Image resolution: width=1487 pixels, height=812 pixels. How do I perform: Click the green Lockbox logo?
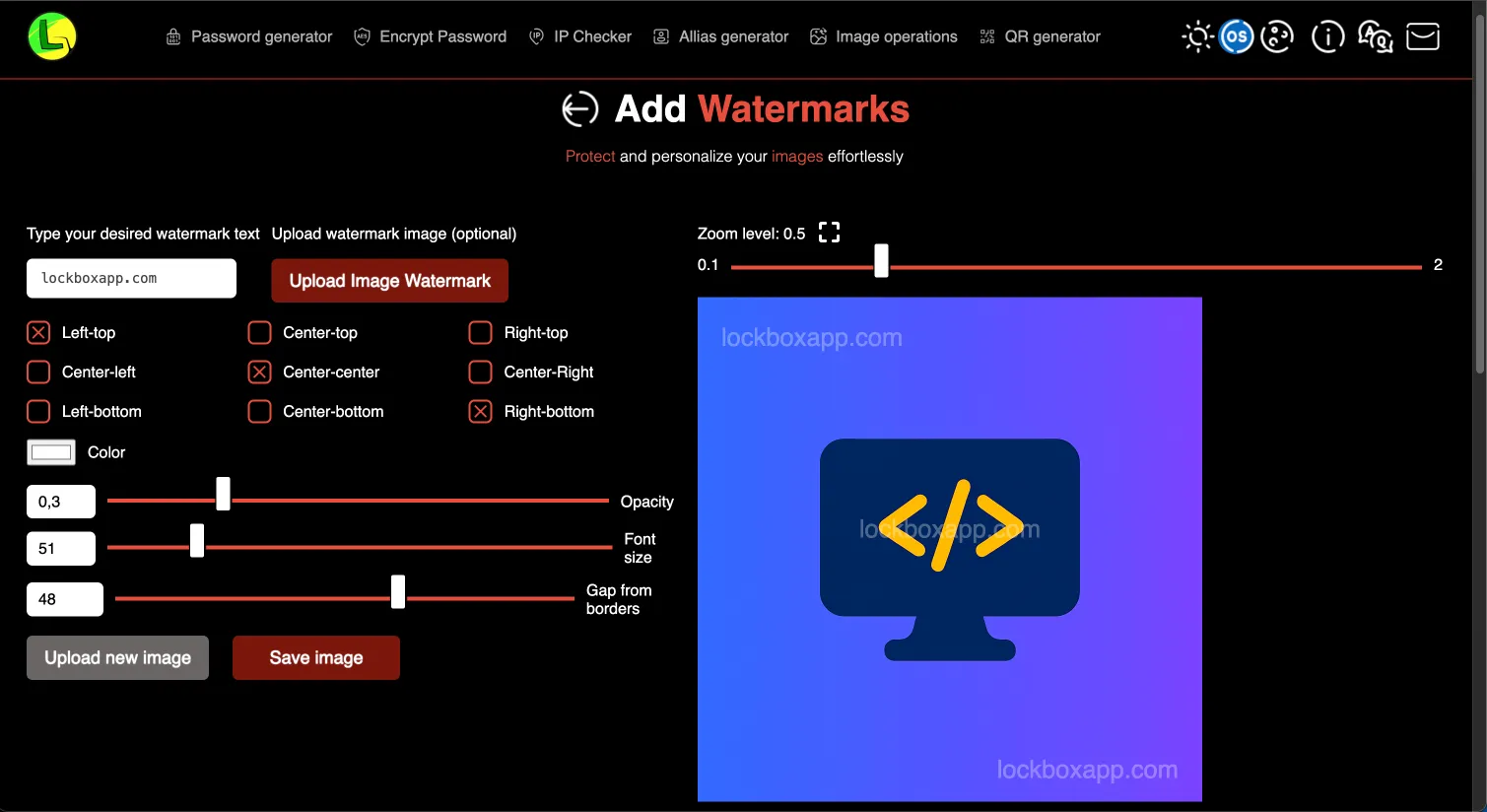coord(52,36)
